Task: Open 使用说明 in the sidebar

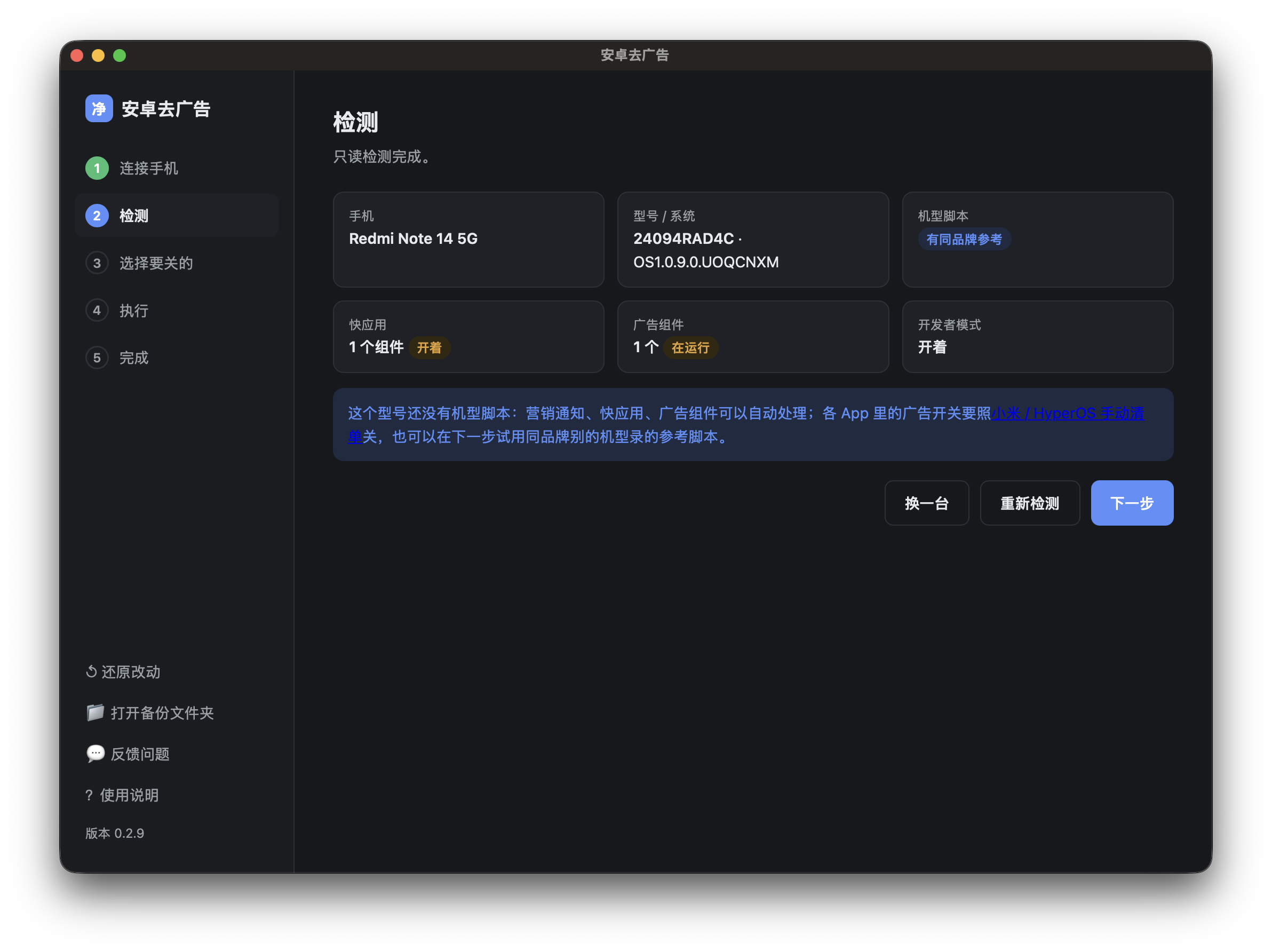Action: pos(122,795)
